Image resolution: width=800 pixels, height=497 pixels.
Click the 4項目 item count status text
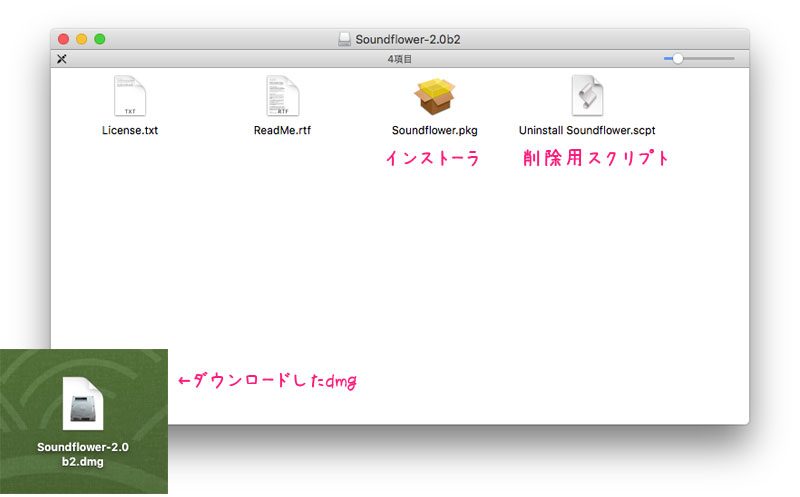tap(399, 59)
